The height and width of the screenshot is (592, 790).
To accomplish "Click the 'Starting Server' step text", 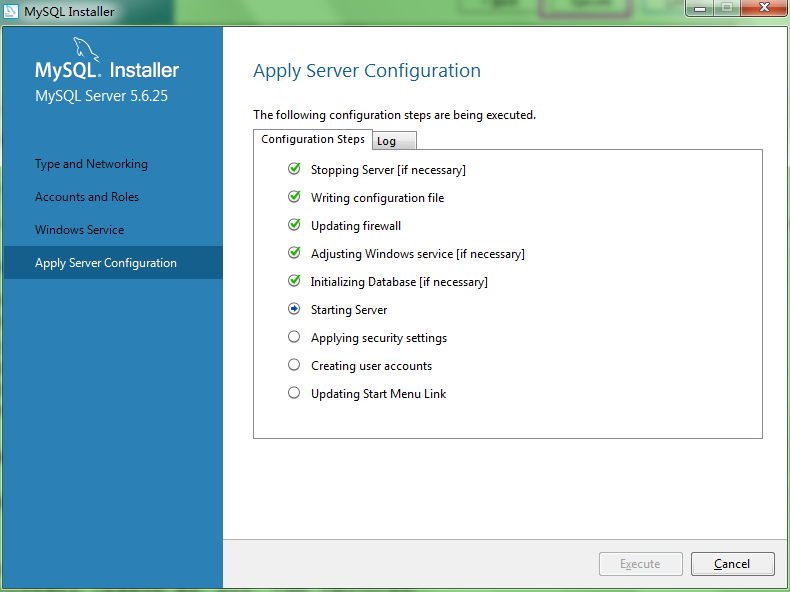I will [349, 310].
